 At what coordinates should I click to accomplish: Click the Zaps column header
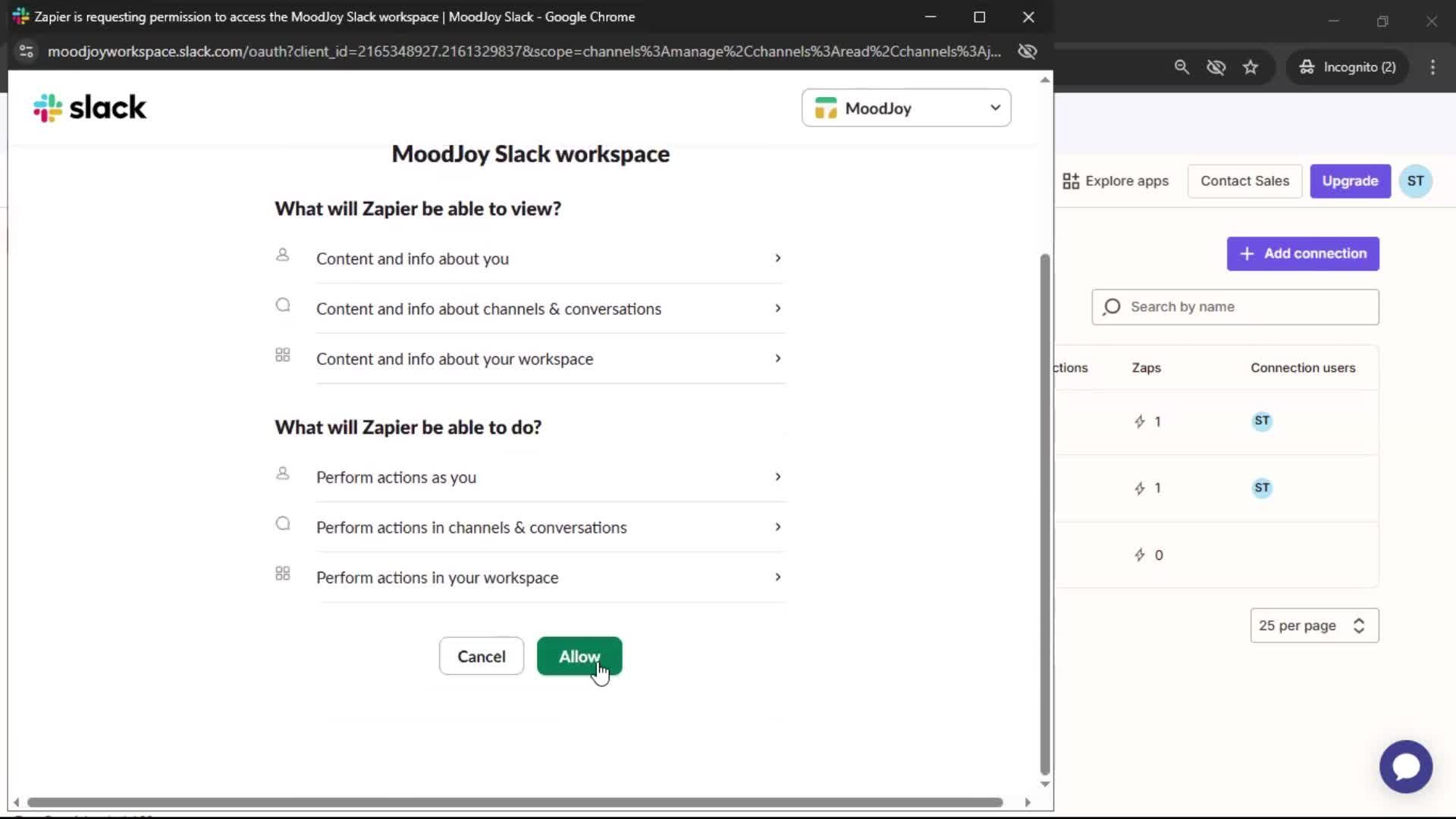tap(1146, 368)
